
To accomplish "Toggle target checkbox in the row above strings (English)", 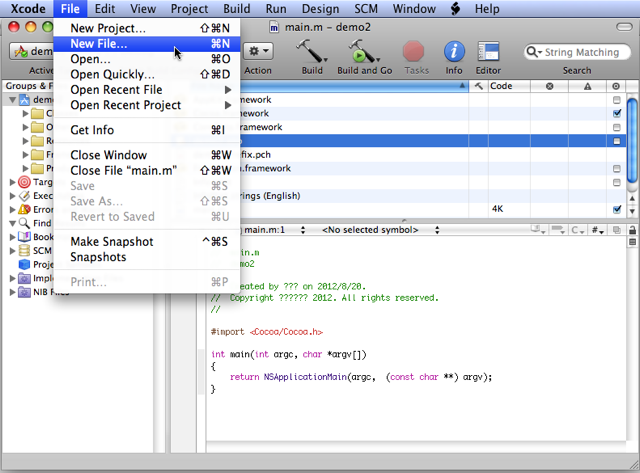I will click(x=617, y=182).
